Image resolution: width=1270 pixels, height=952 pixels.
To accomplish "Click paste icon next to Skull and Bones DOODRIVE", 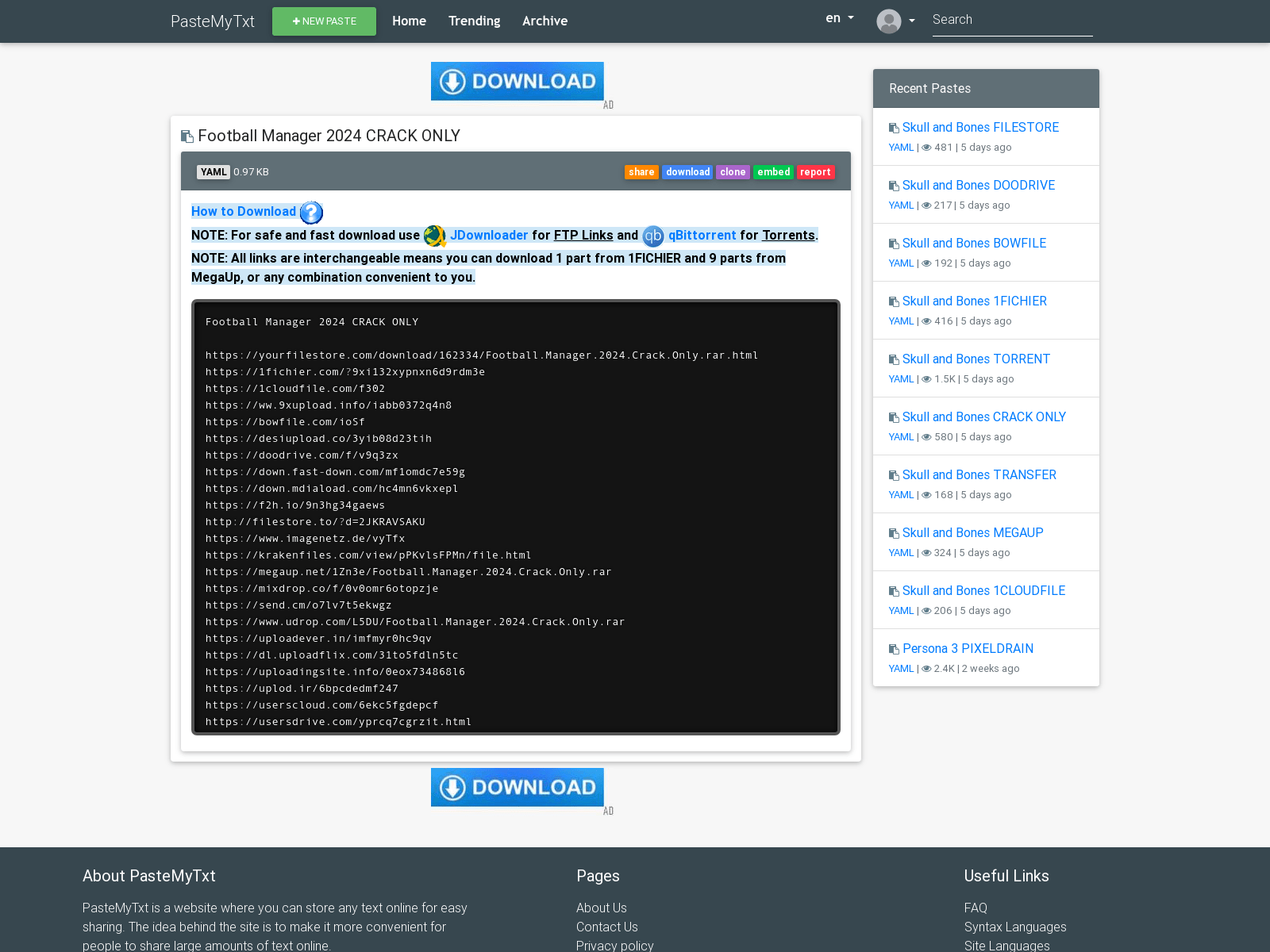I will click(894, 186).
